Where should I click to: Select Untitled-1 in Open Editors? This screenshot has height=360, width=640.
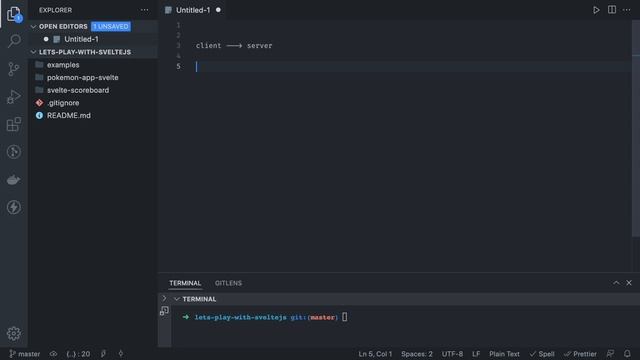pos(81,39)
